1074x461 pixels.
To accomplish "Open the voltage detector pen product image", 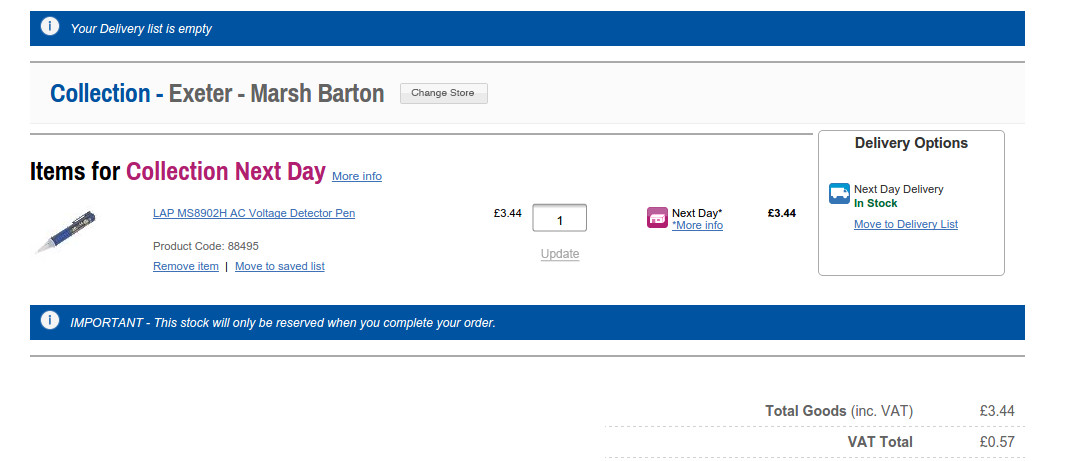I will pos(66,232).
